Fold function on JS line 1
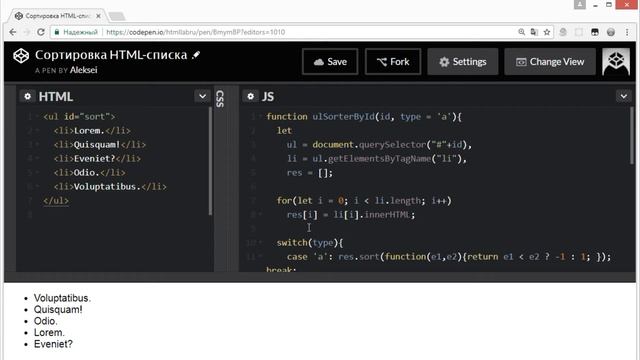The width and height of the screenshot is (640, 360). coord(260,117)
